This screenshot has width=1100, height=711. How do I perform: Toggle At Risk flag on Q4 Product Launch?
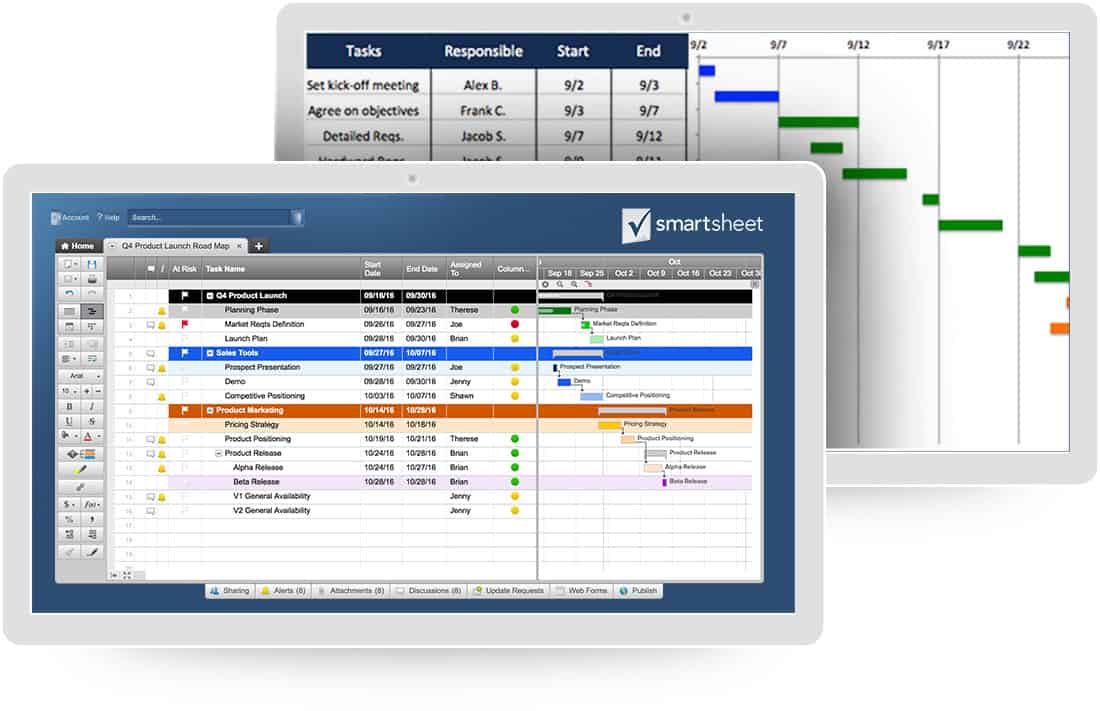pyautogui.click(x=185, y=295)
